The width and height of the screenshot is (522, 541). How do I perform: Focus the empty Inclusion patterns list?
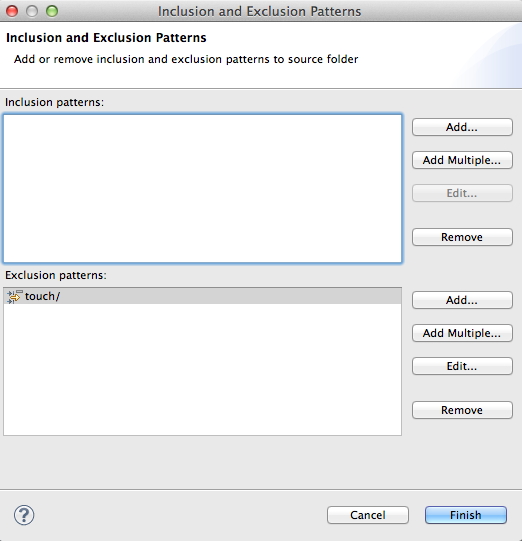203,188
